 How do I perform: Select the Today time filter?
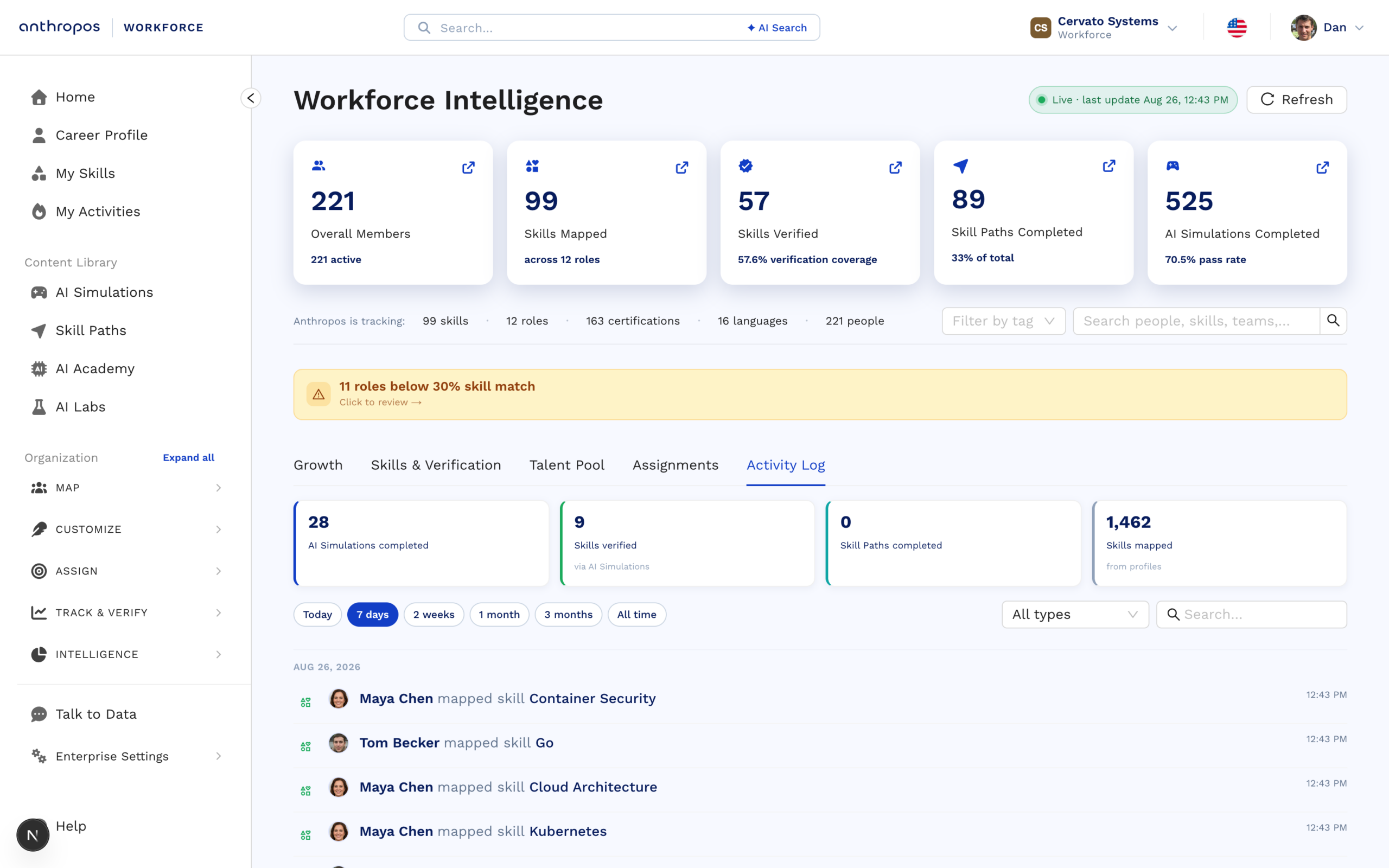[317, 614]
